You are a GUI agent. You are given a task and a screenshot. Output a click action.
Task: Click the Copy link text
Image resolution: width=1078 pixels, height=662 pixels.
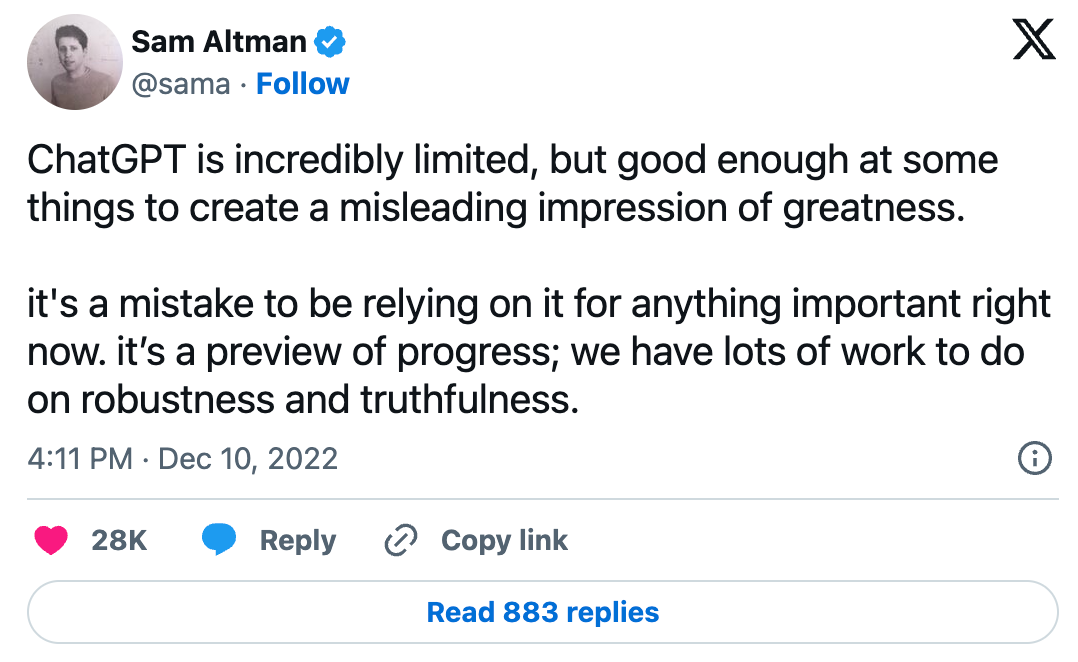(504, 541)
